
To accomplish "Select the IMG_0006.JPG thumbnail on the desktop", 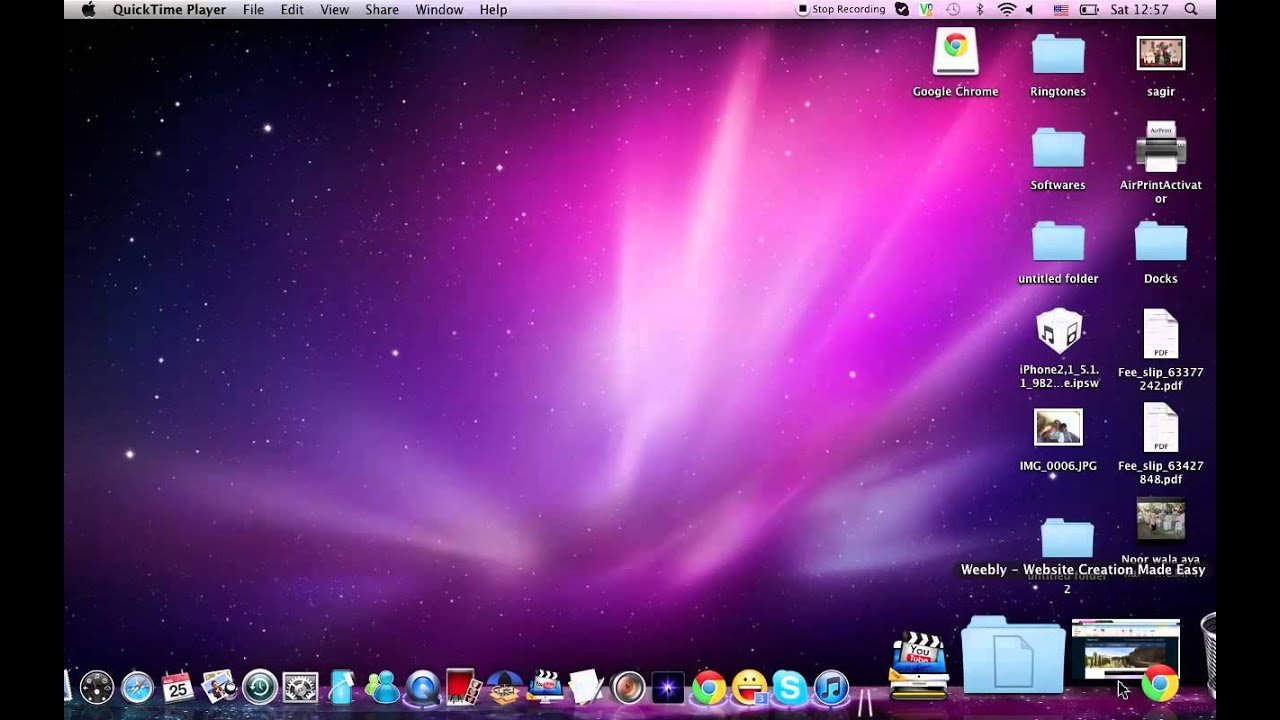I will pyautogui.click(x=1058, y=428).
